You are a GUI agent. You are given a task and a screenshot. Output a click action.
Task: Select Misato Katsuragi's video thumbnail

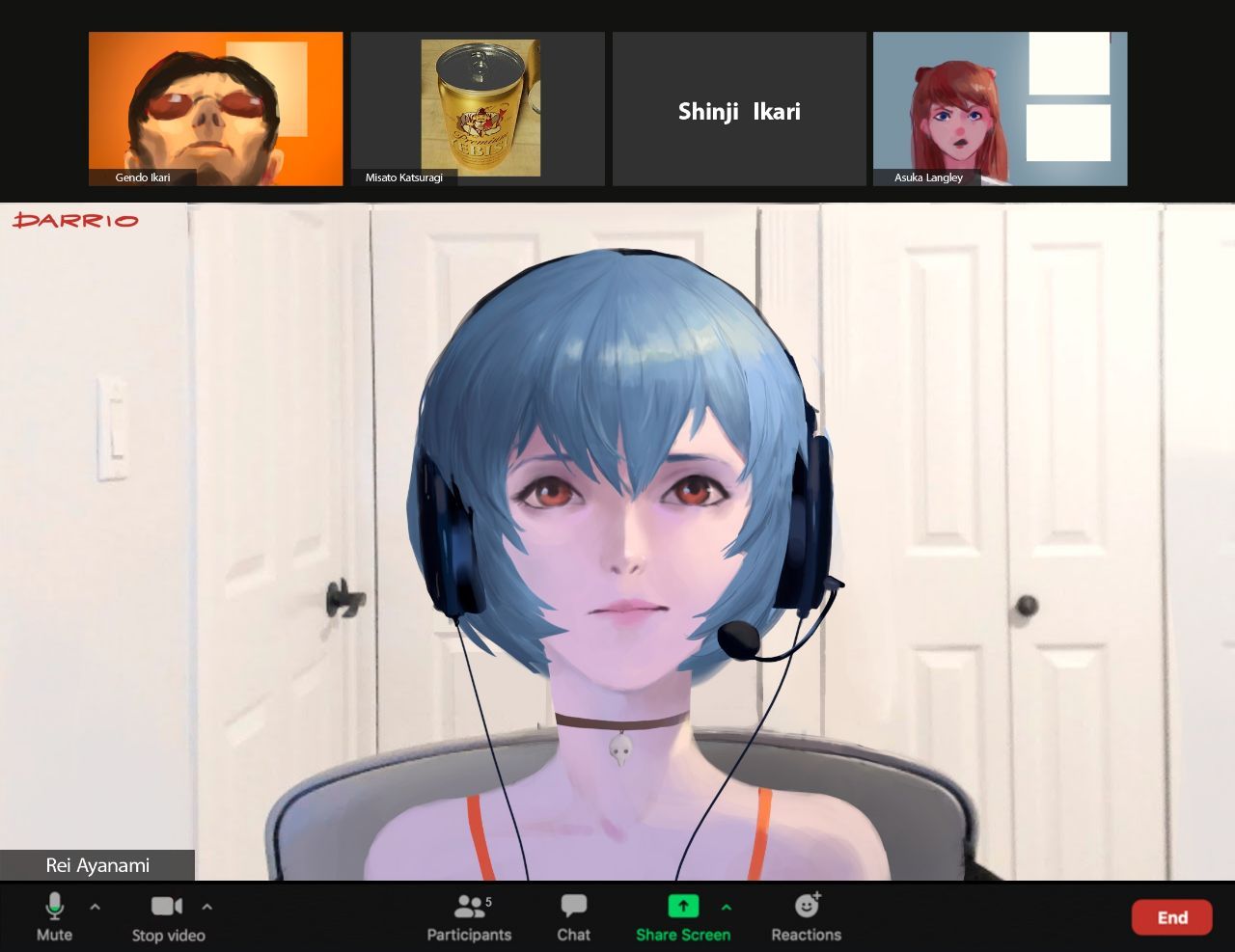click(478, 109)
